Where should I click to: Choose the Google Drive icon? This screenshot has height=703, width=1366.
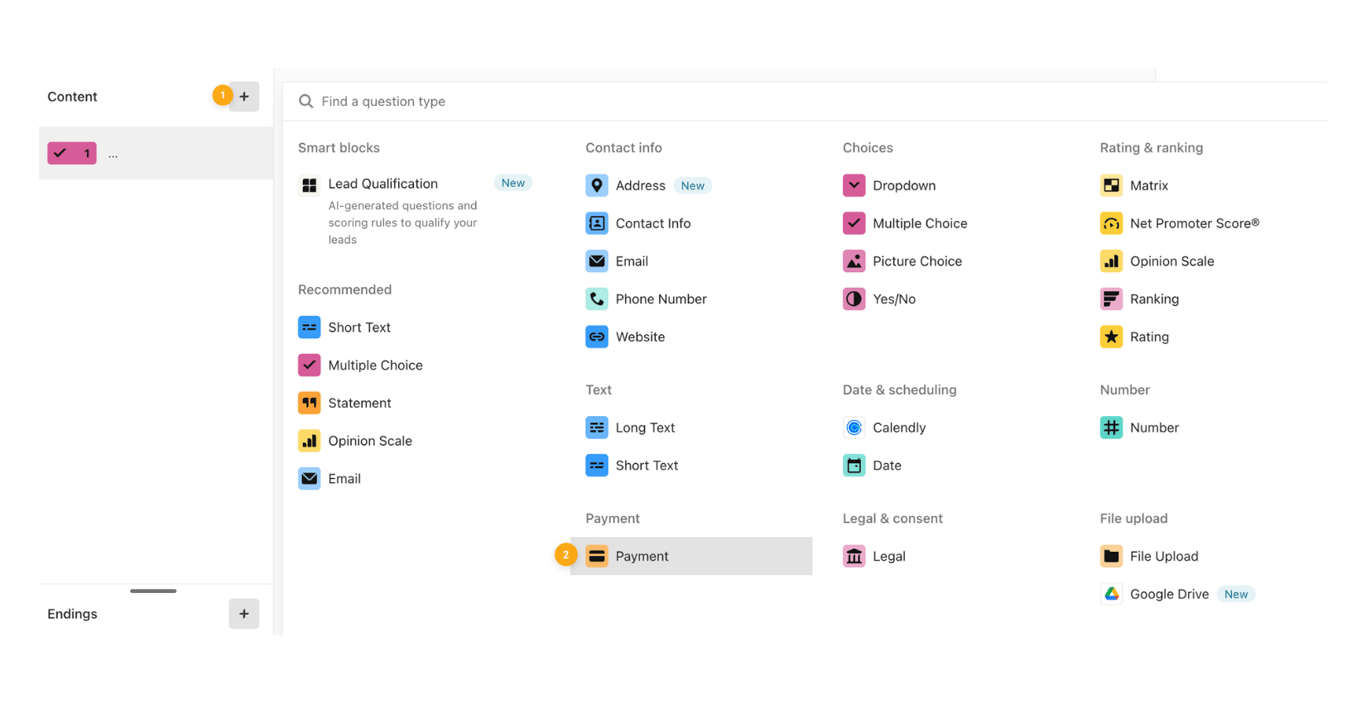[1111, 594]
